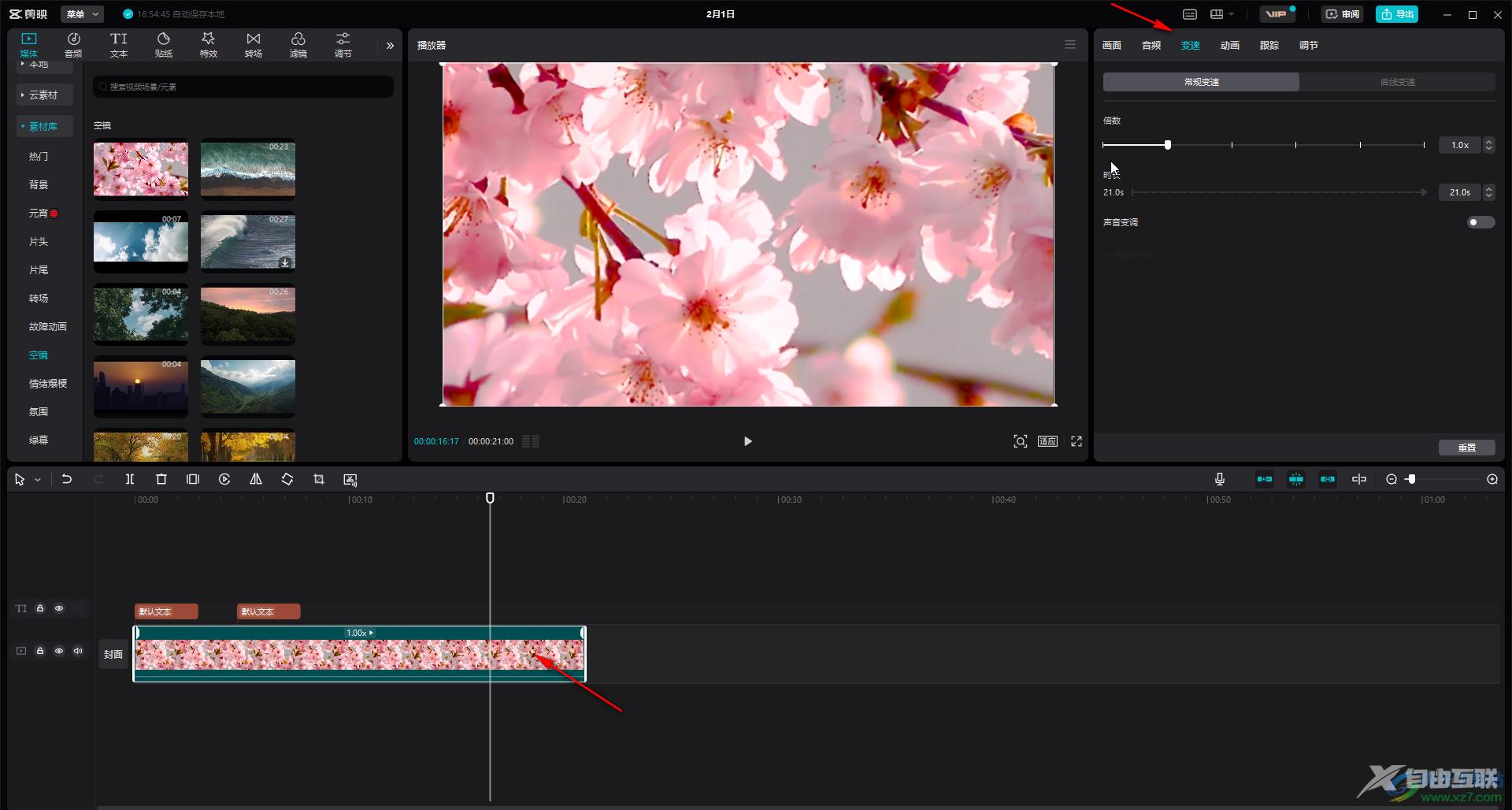Switch to the 动画 animation tab

(x=1230, y=46)
